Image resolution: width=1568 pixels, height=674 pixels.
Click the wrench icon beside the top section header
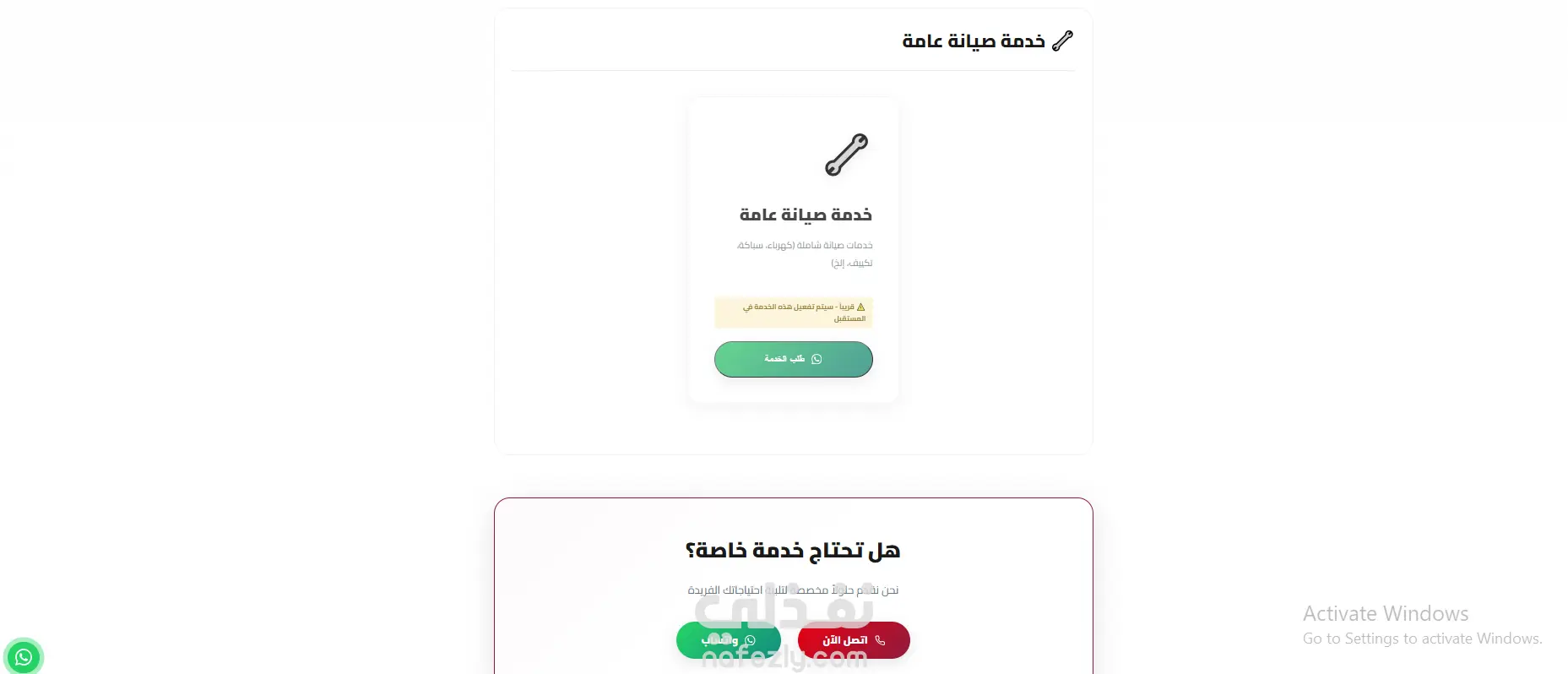pyautogui.click(x=1062, y=41)
